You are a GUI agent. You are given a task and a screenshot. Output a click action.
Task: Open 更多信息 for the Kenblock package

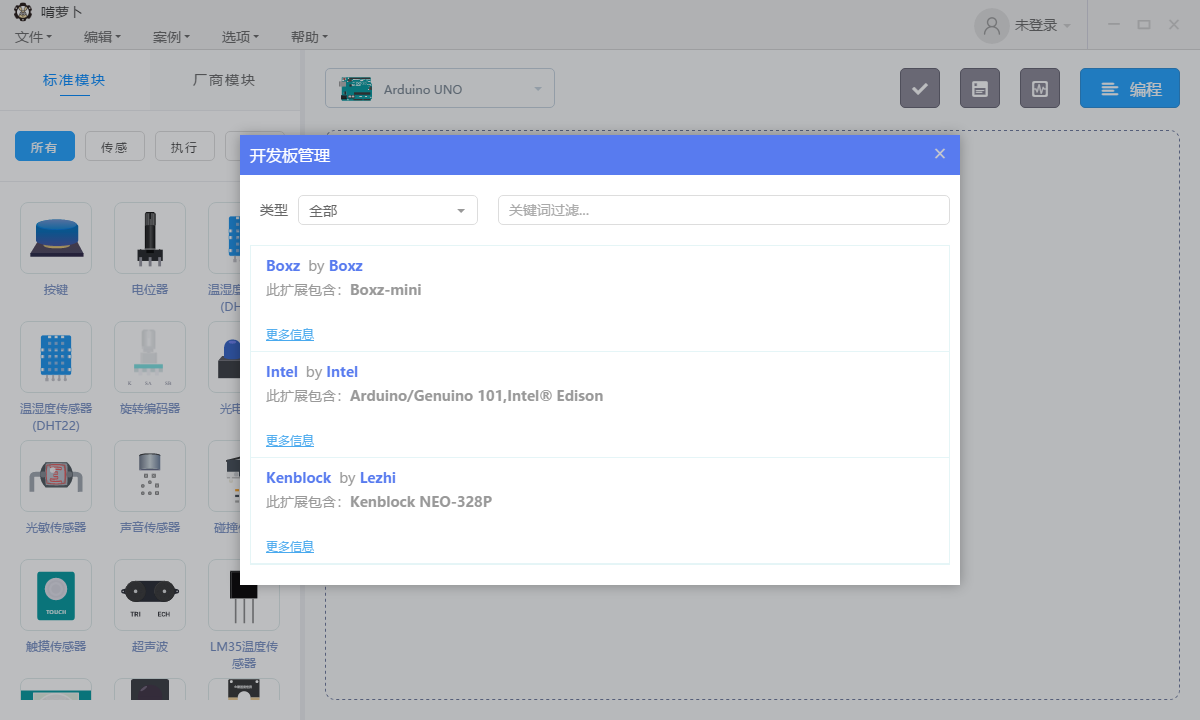[x=290, y=546]
